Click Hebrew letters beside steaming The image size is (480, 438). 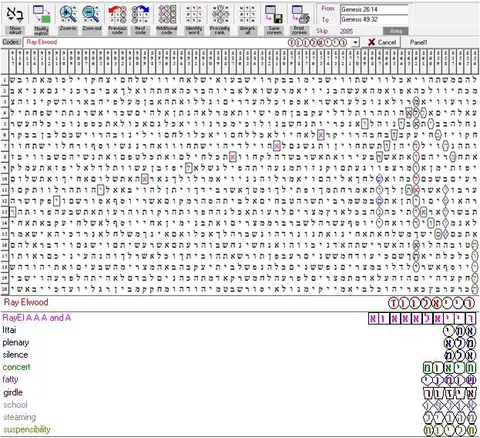(449, 418)
